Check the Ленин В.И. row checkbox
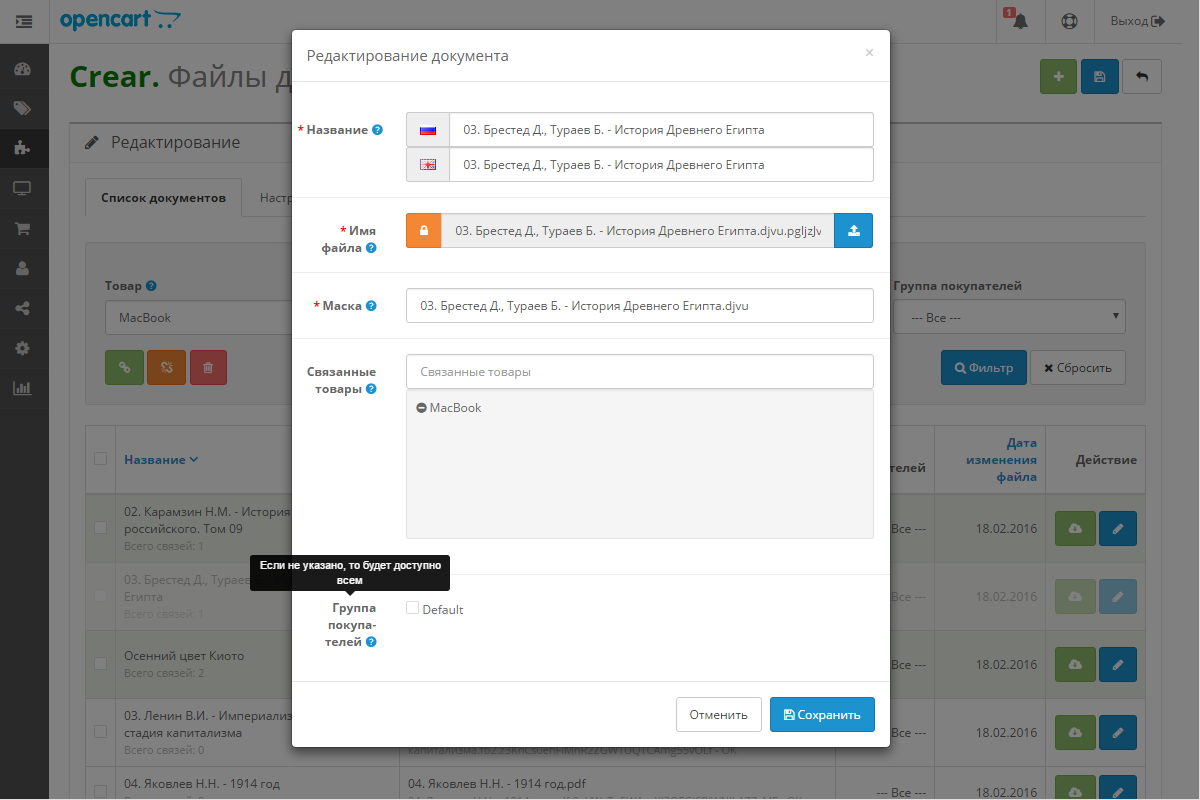Viewport: 1200px width, 800px height. (100, 731)
